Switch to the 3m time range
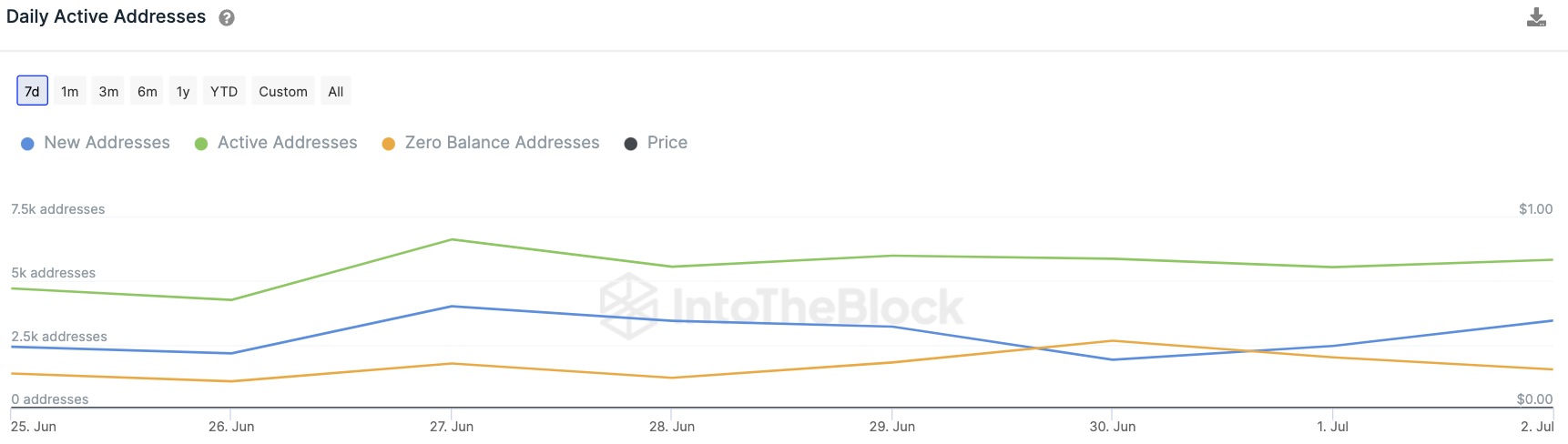 (x=108, y=91)
